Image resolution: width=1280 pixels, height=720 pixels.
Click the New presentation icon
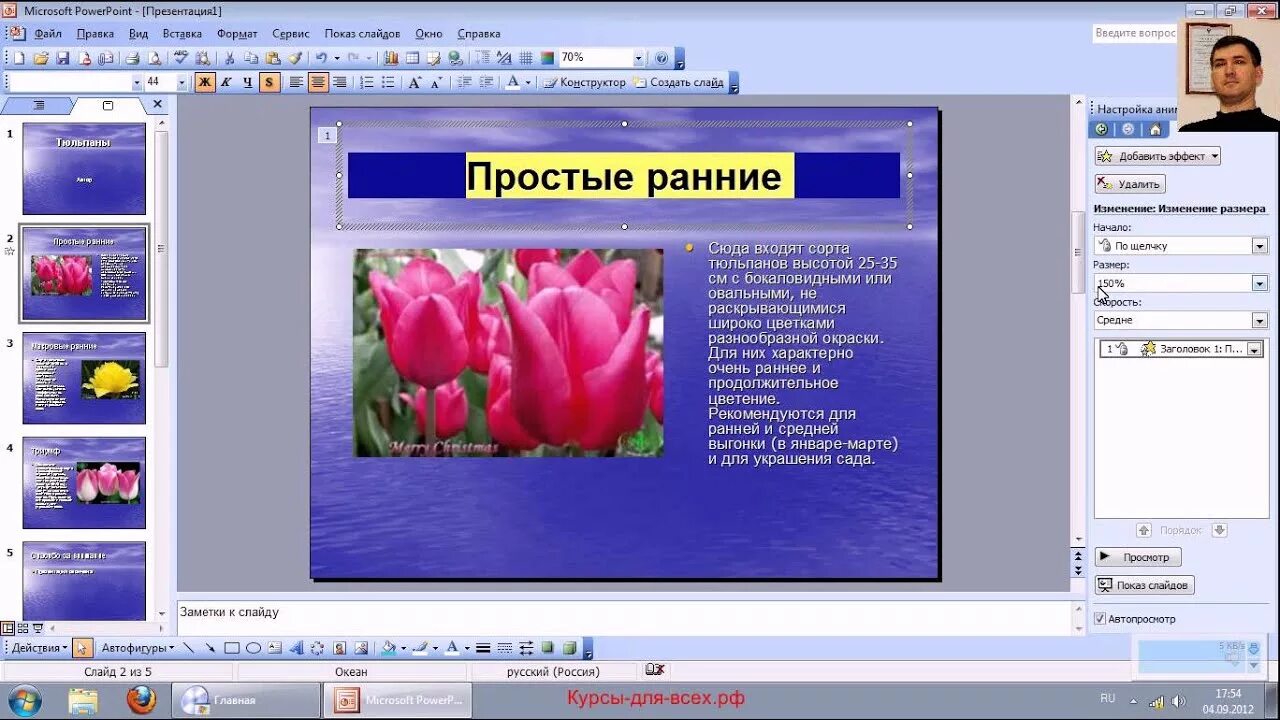[x=19, y=58]
